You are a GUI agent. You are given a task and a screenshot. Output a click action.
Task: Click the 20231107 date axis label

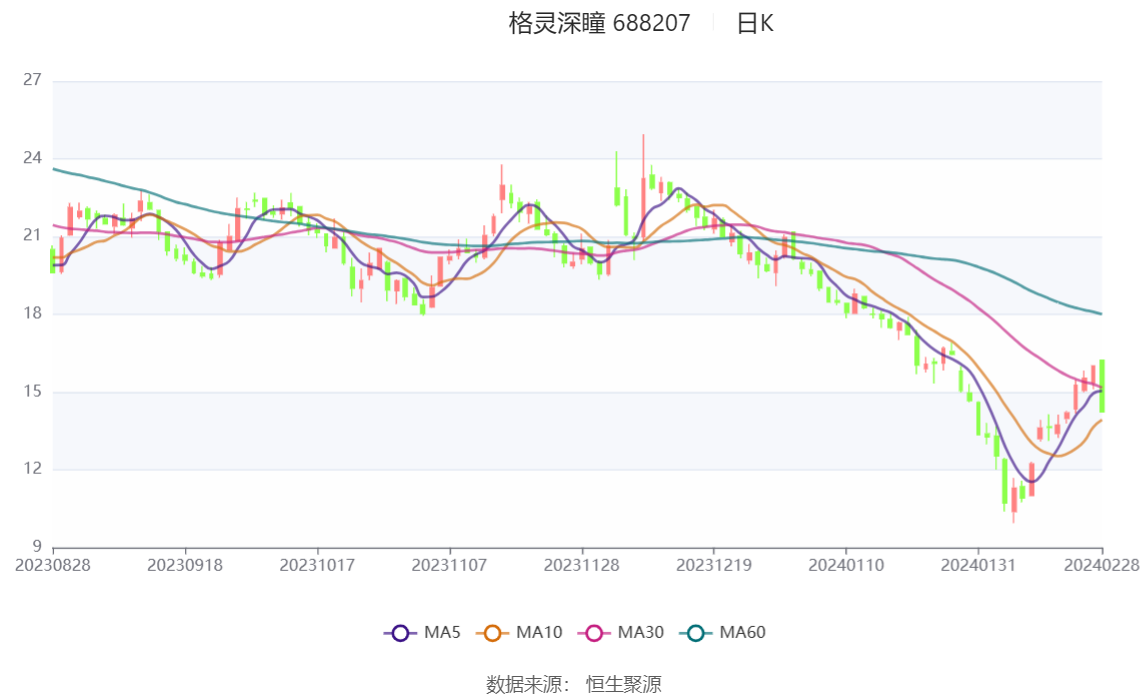(x=449, y=565)
